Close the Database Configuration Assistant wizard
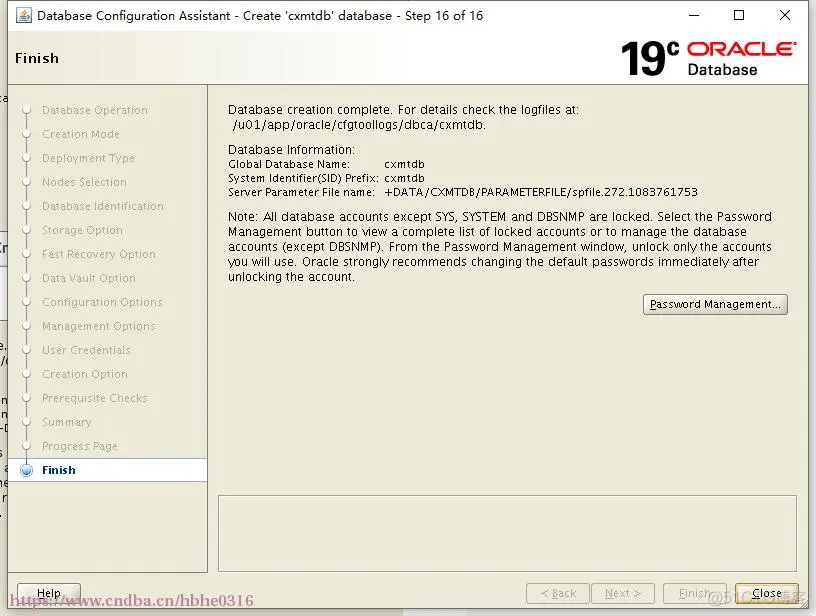The width and height of the screenshot is (816, 616). [x=767, y=593]
